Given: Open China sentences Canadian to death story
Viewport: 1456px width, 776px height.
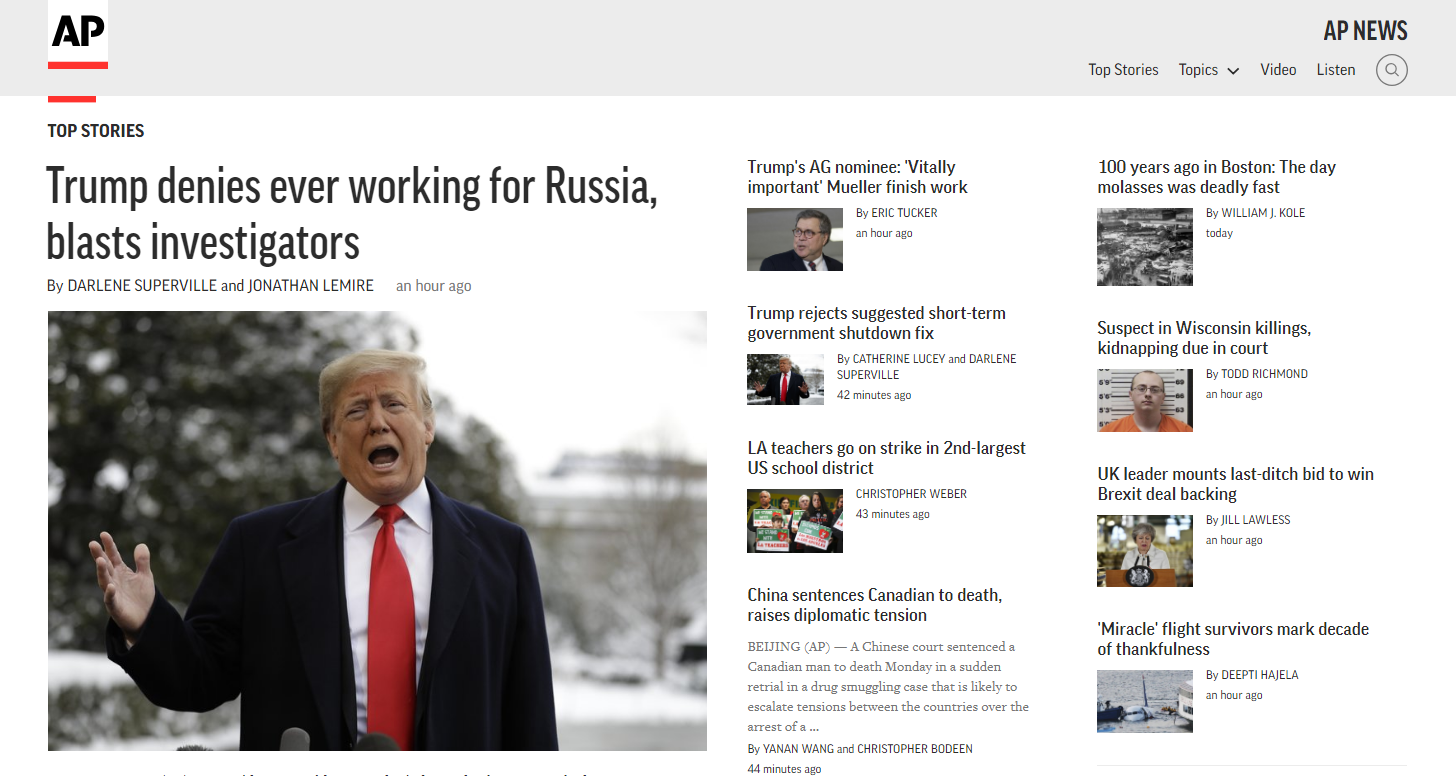Looking at the screenshot, I should point(874,605).
